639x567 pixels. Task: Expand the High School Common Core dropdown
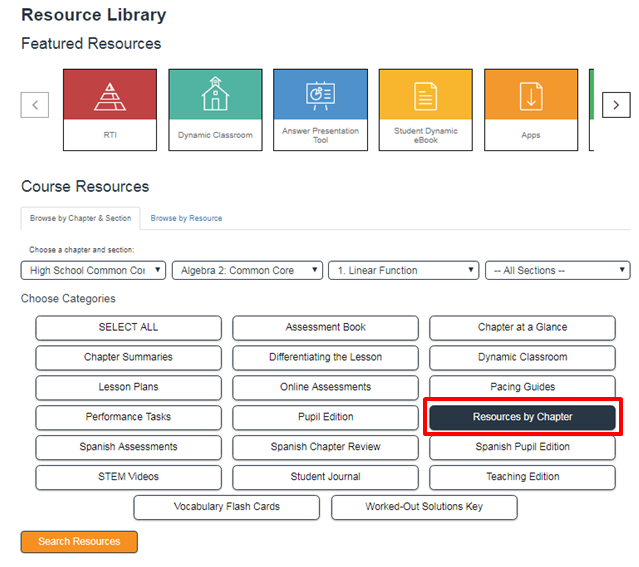click(x=93, y=270)
